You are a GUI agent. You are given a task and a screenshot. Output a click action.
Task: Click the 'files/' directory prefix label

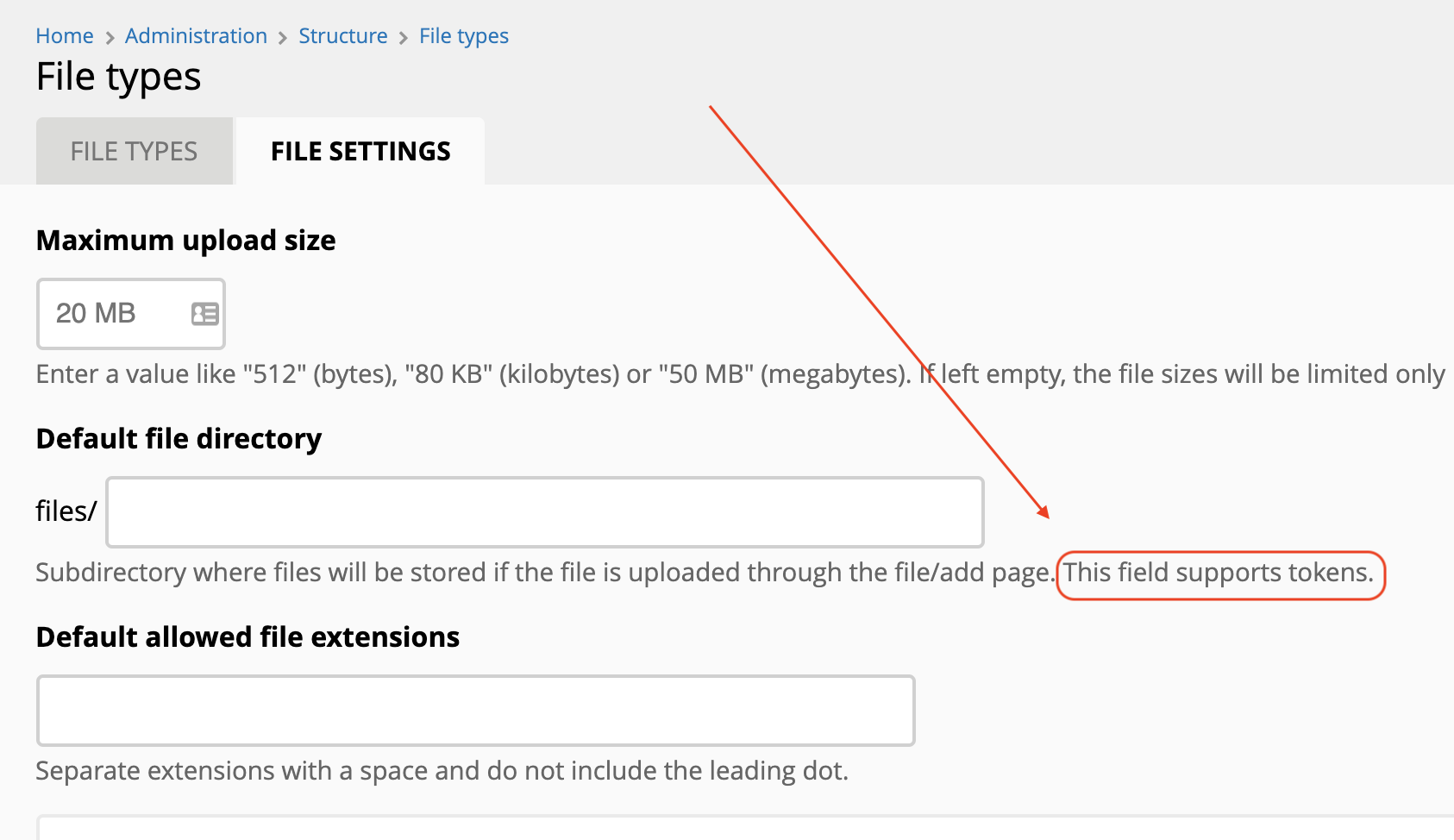(x=65, y=511)
